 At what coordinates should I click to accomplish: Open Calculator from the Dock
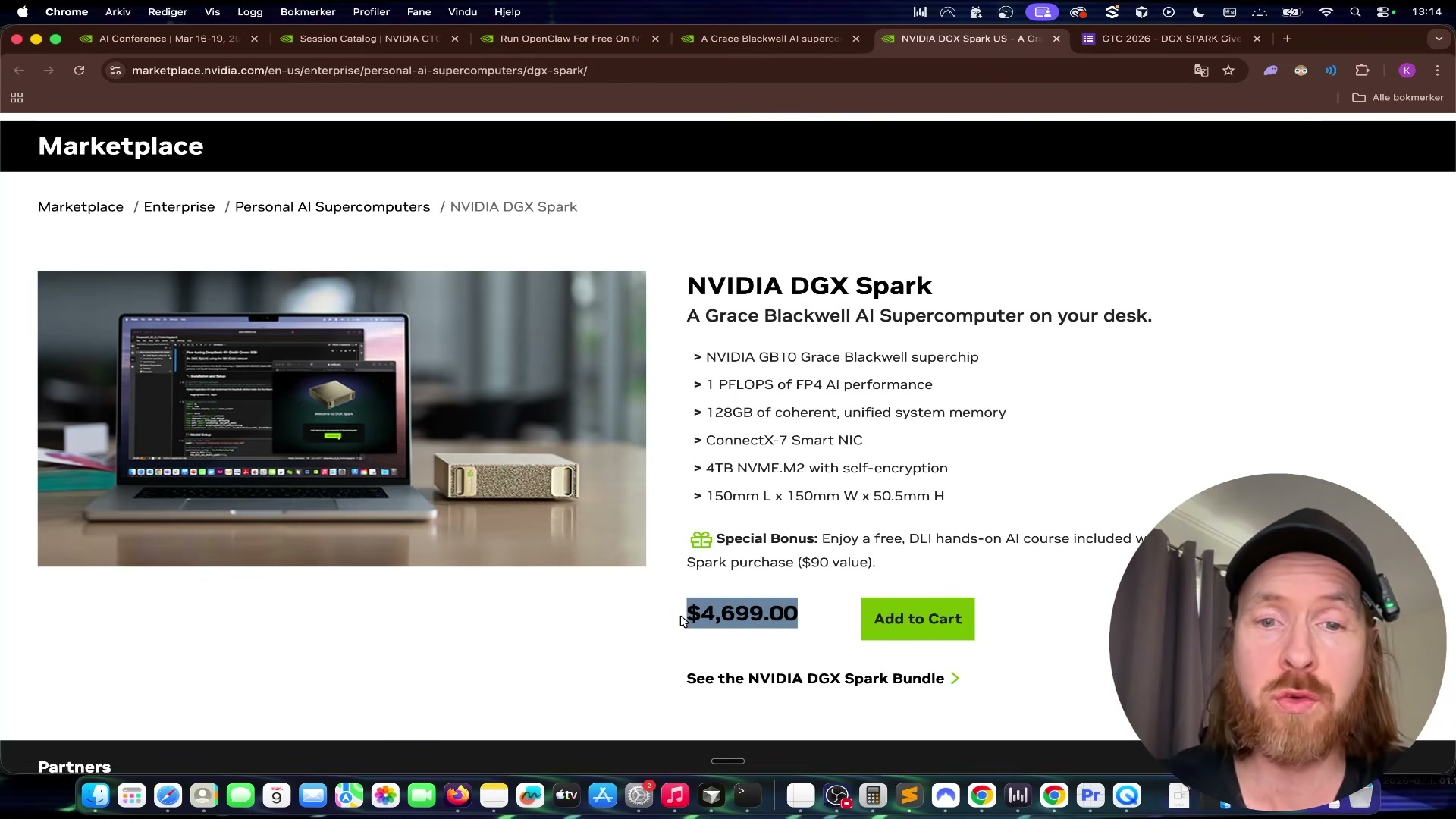(874, 795)
